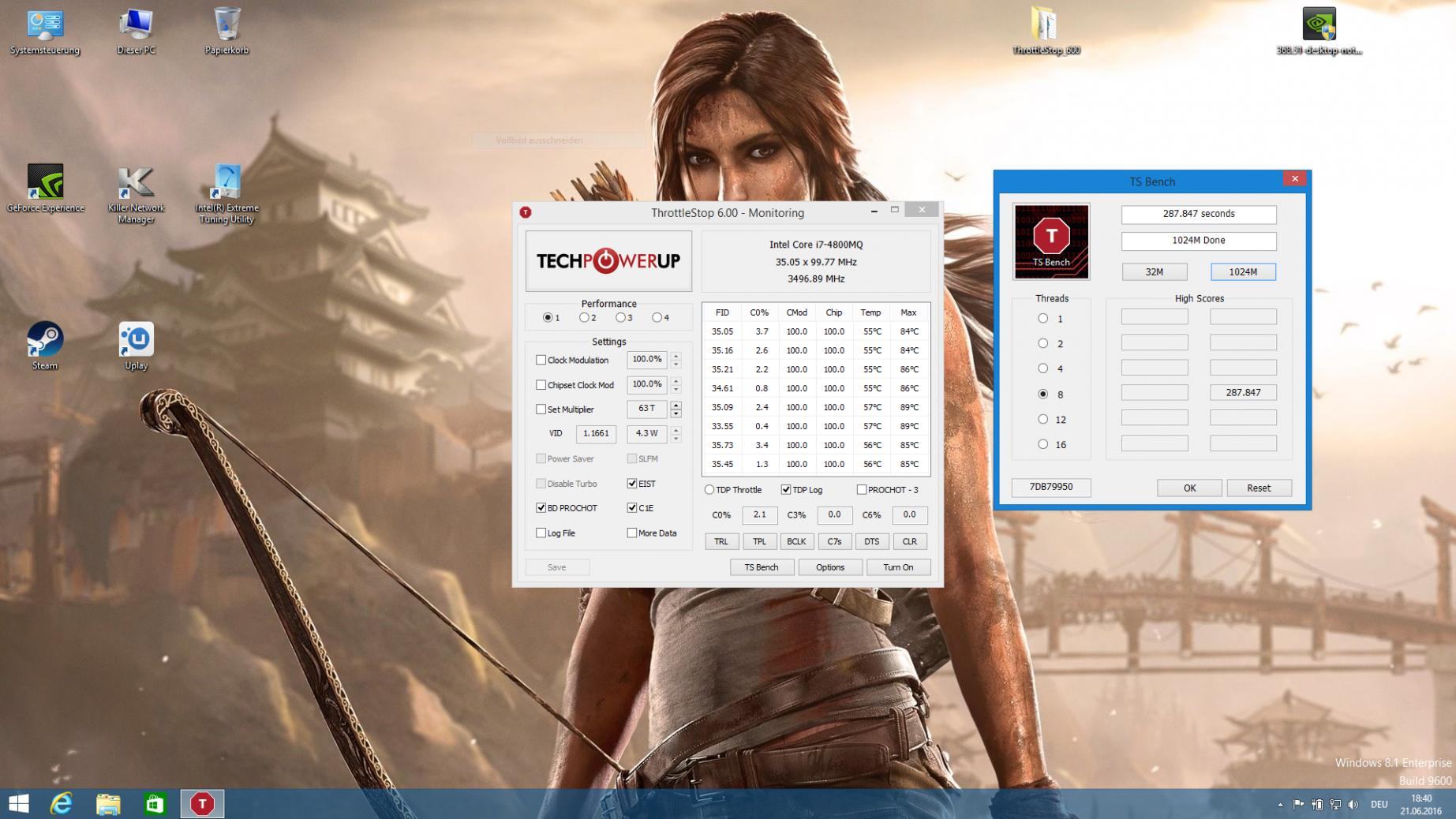Enable Set Multiplier checkbox

tap(541, 409)
